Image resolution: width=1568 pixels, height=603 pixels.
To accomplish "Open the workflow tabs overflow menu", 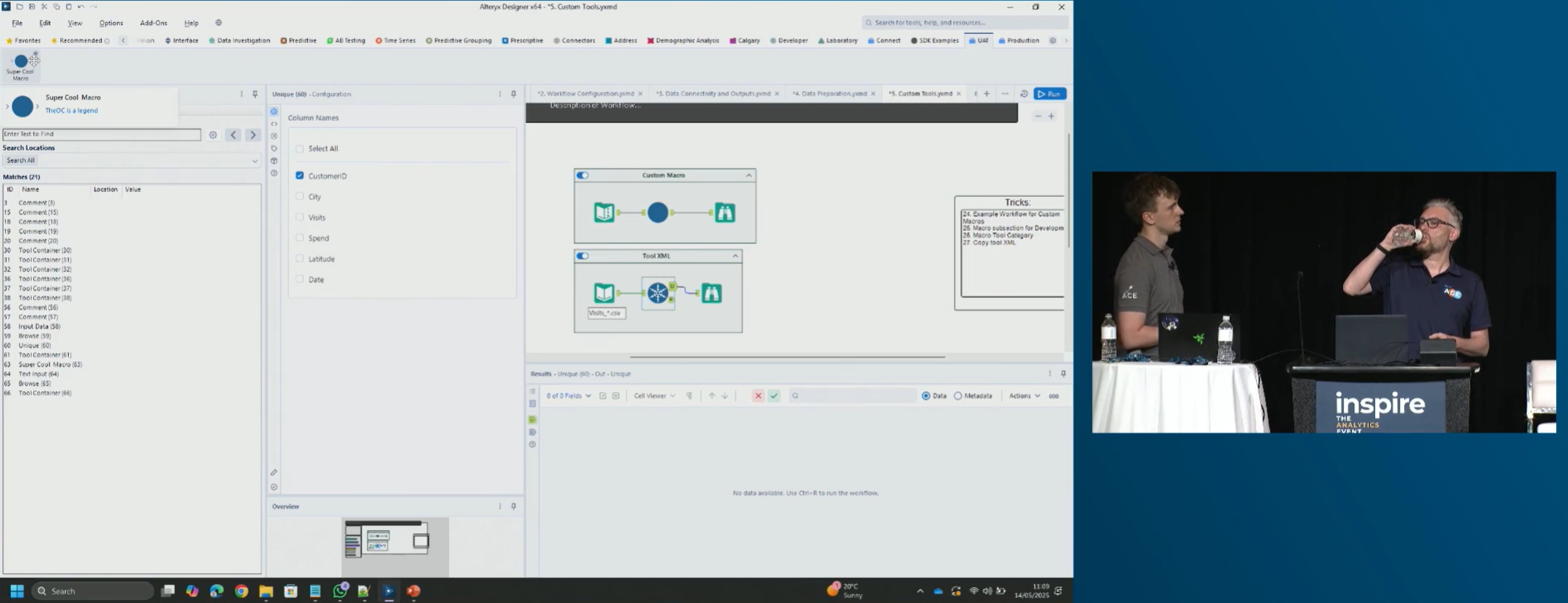I will (1005, 94).
